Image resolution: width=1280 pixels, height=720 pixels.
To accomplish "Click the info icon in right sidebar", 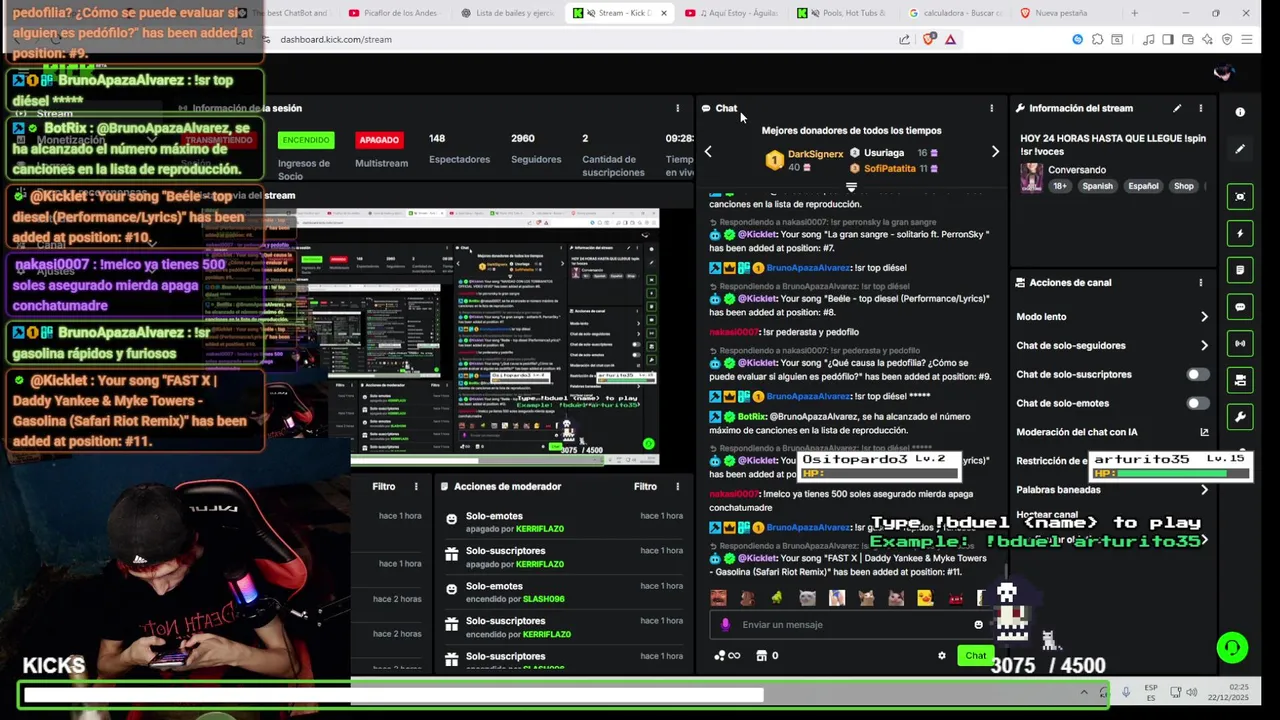I will pyautogui.click(x=1240, y=112).
